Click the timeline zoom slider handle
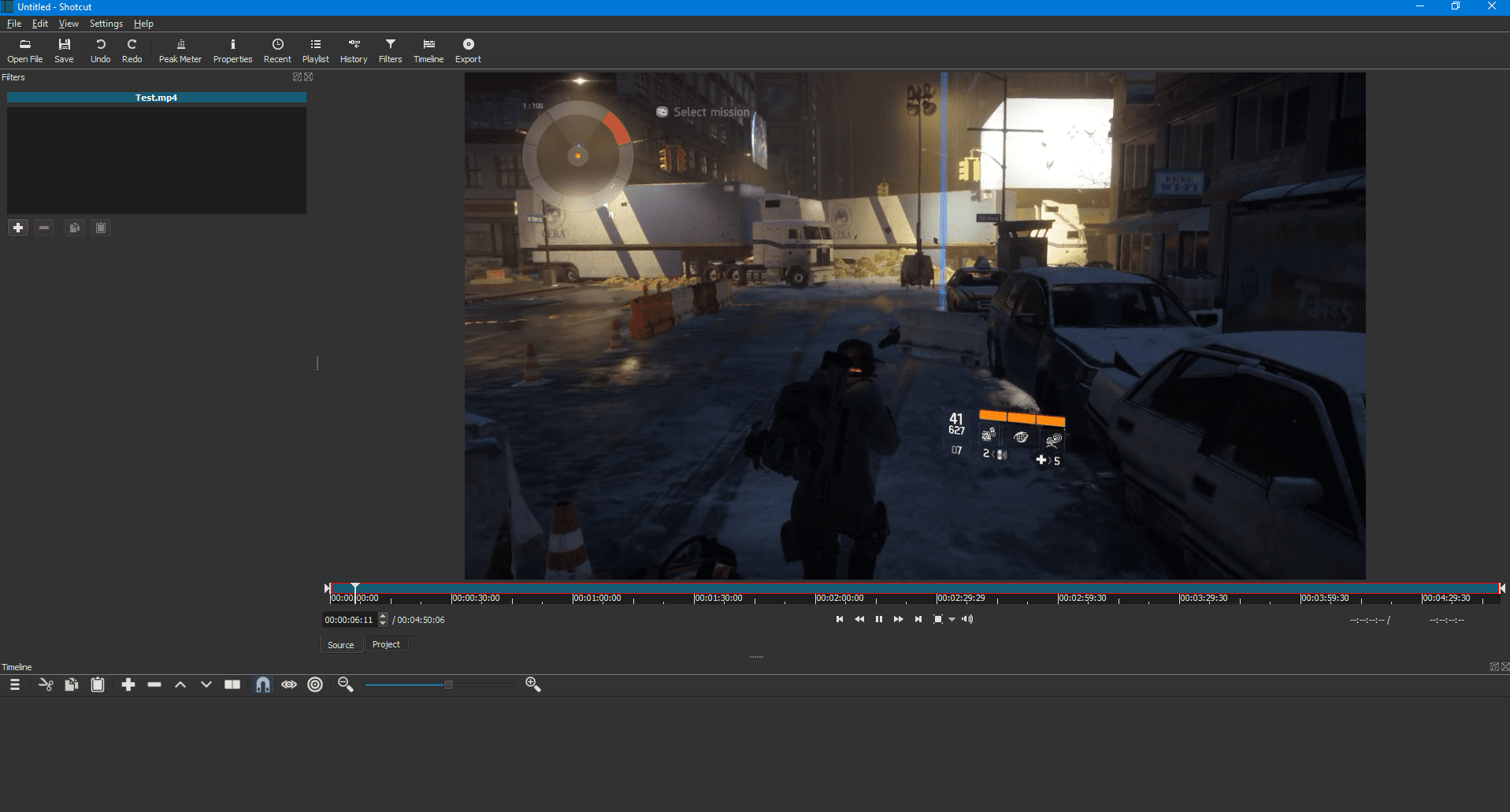 click(448, 684)
